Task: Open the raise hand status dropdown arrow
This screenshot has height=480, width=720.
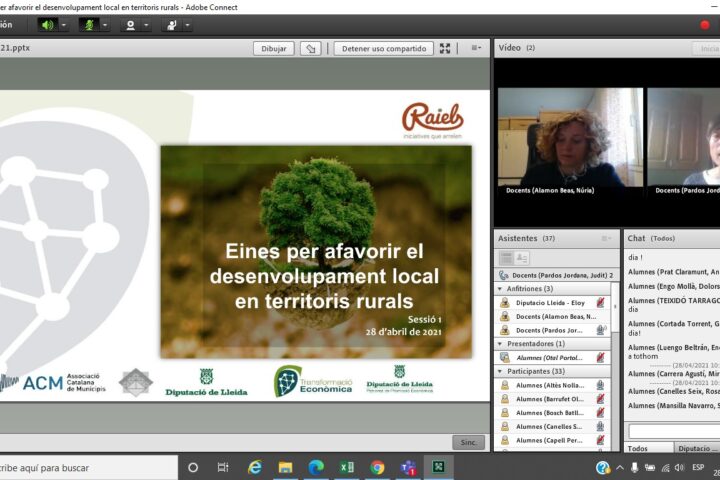Action: (x=187, y=25)
